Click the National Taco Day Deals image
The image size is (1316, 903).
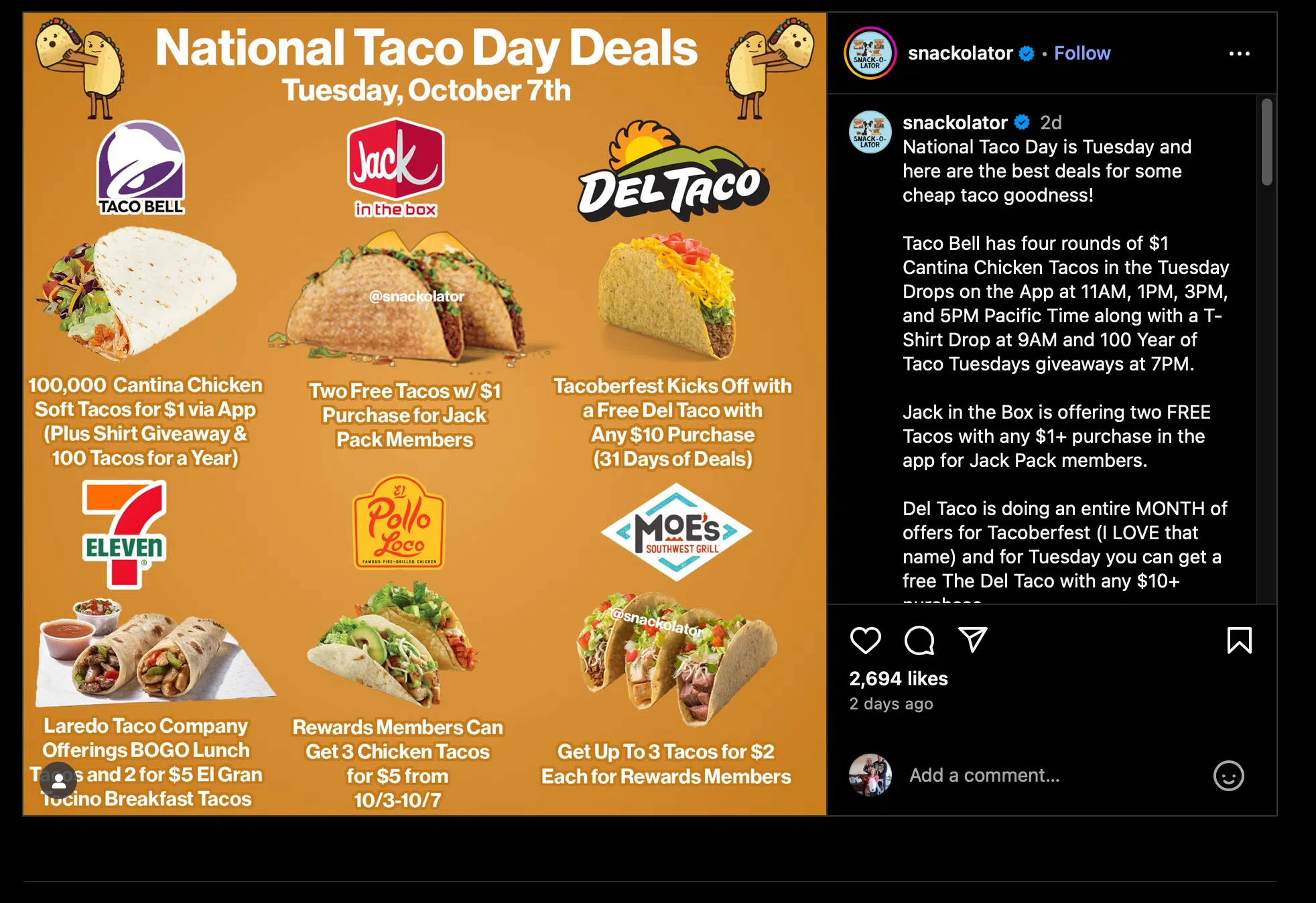425,413
